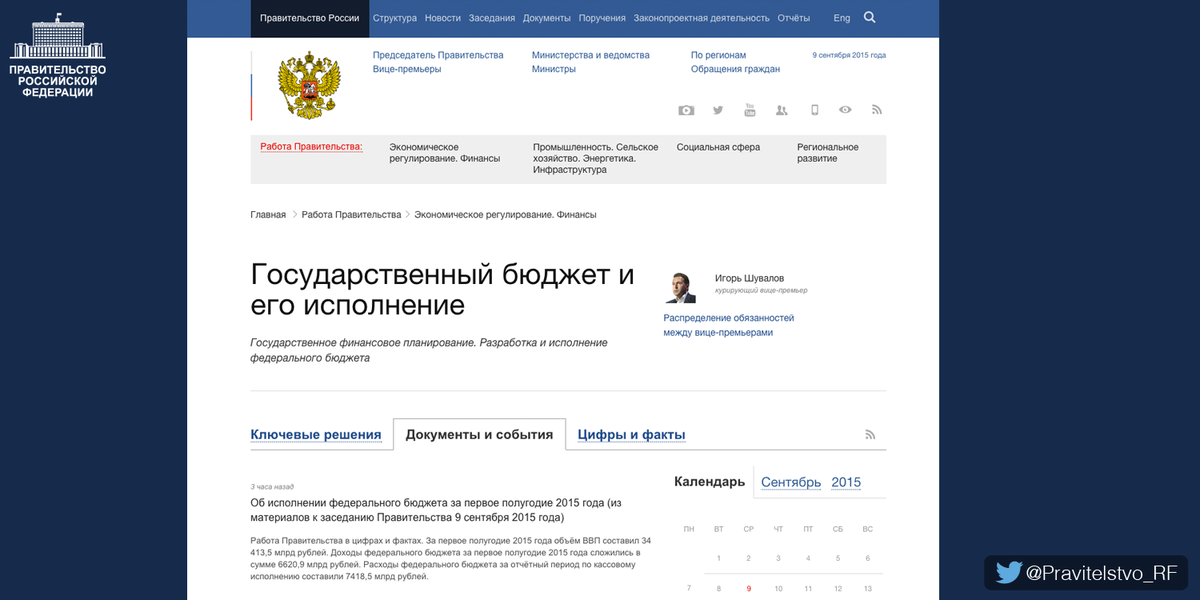Screen dimensions: 1200x600
Task: Open Региональное развитие section
Action: 828,152
